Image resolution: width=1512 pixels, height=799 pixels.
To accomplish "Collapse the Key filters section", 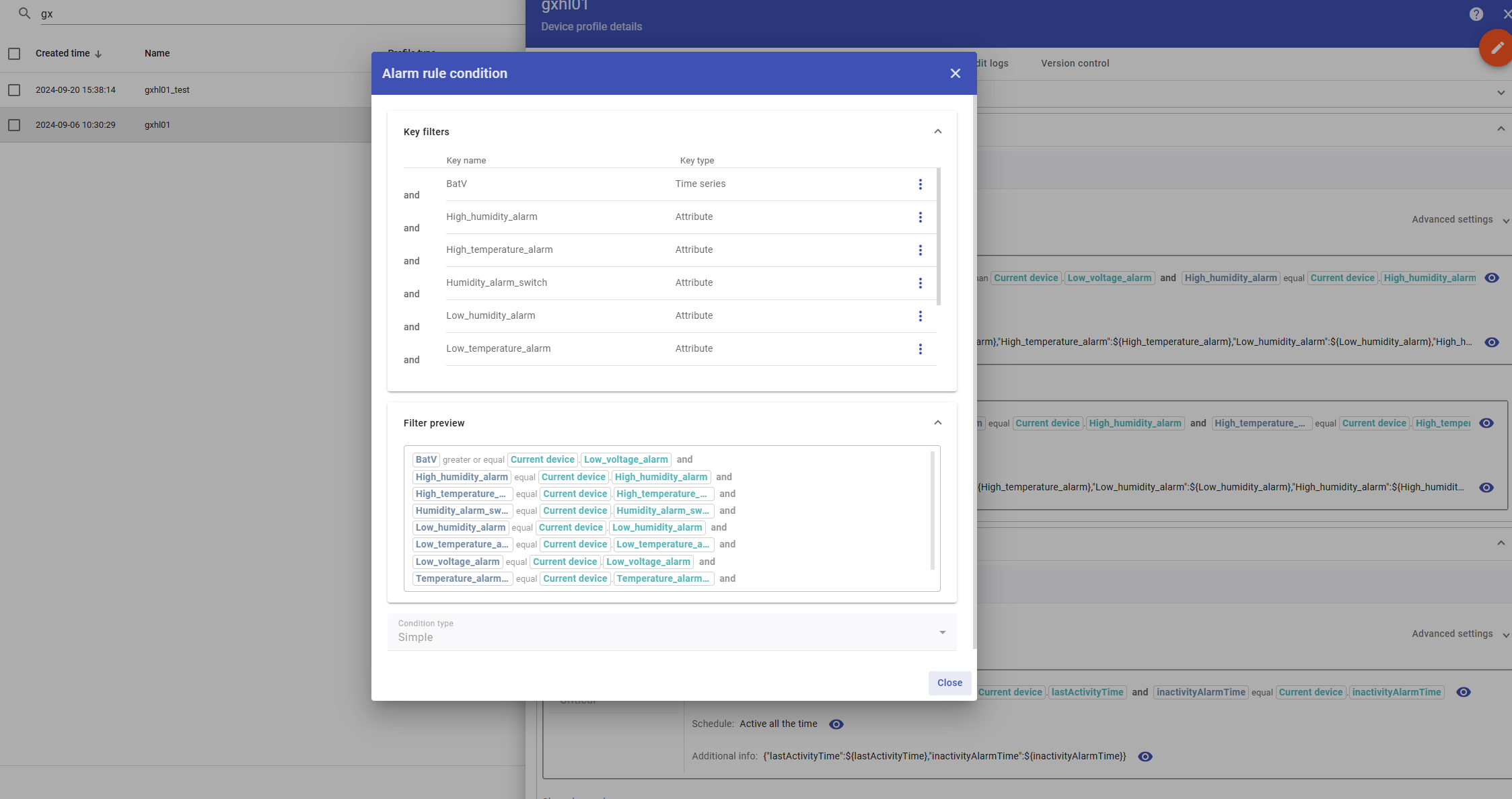I will tap(937, 132).
